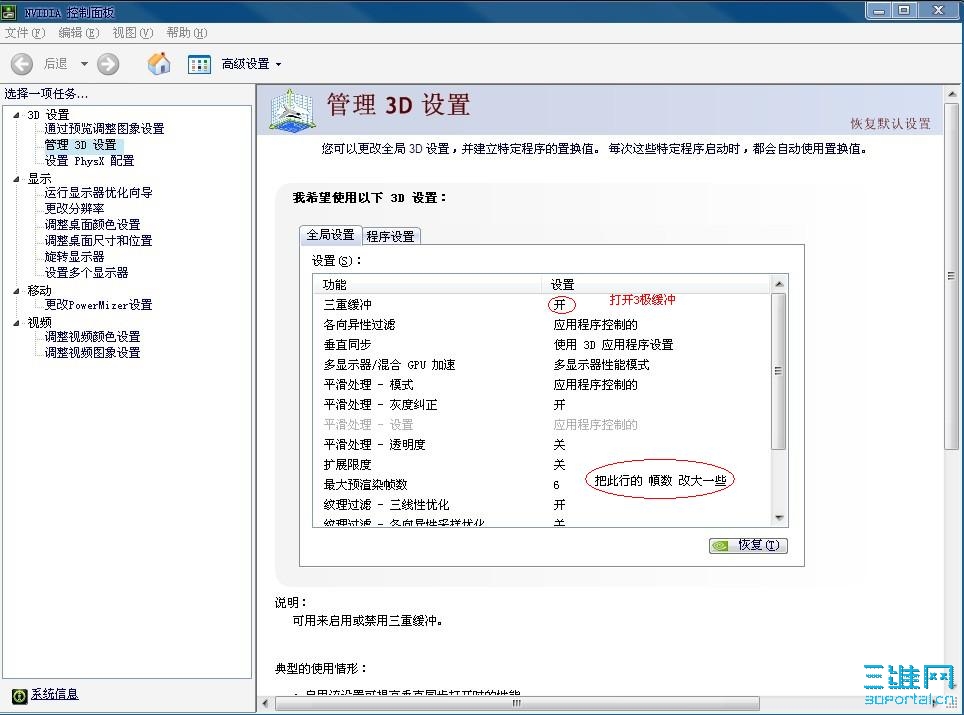Click the grid view icon beside 高级设置
The width and height of the screenshot is (964, 715).
(199, 64)
